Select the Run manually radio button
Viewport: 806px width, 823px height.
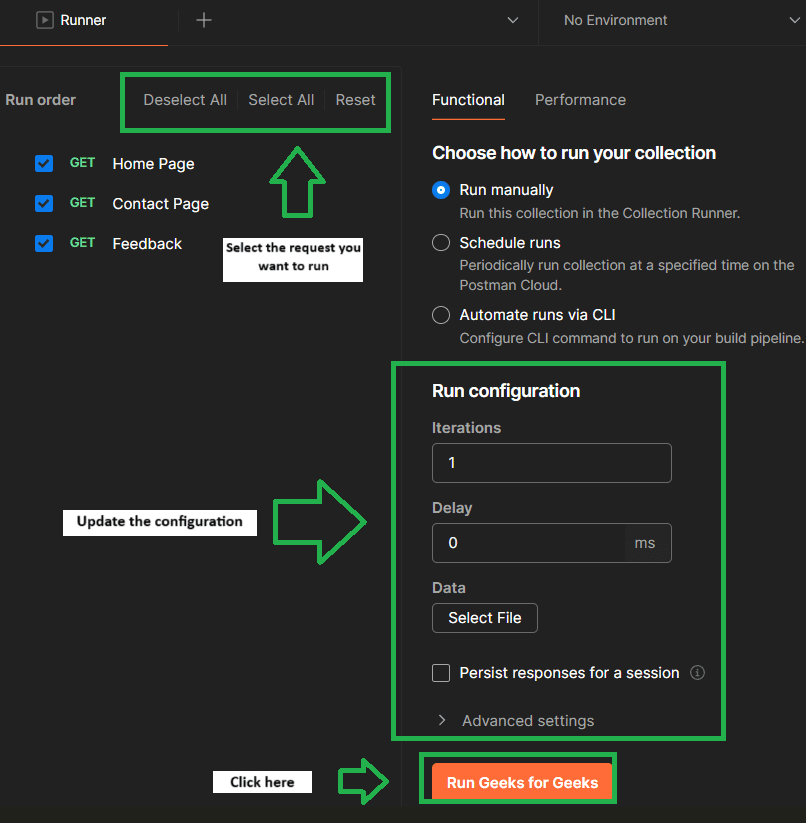point(441,189)
